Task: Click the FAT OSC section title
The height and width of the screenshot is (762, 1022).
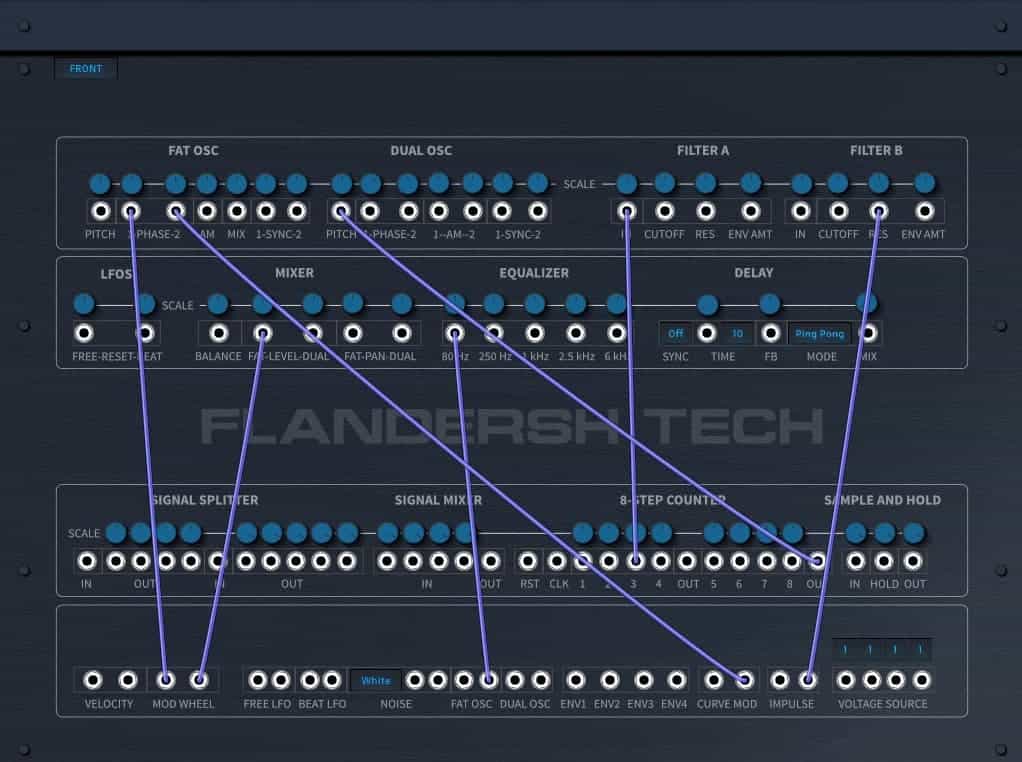Action: coord(193,151)
